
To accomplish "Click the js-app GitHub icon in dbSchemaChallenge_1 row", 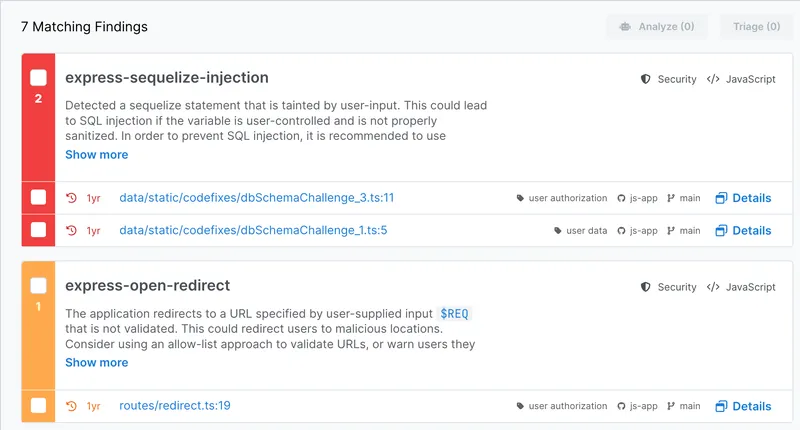I will [621, 230].
